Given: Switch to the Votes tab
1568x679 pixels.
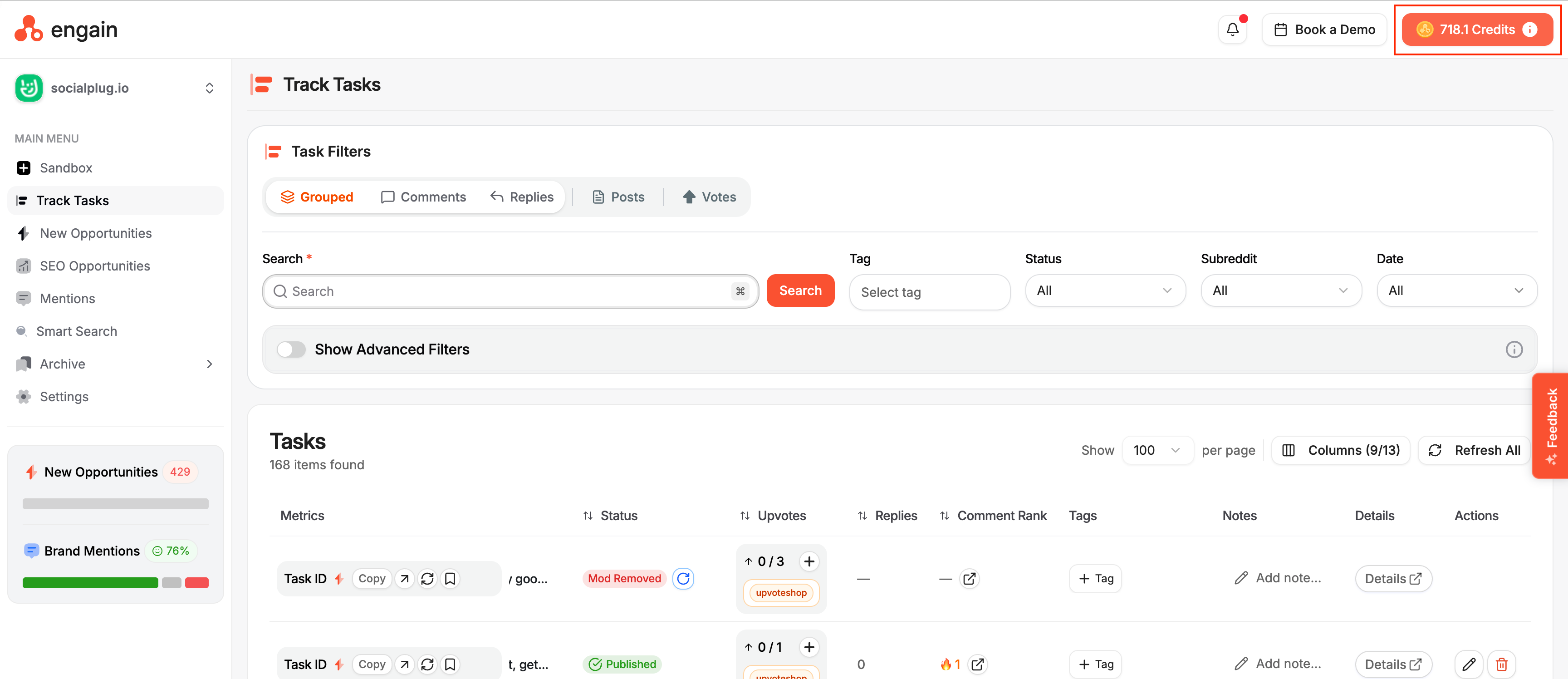Looking at the screenshot, I should pyautogui.click(x=709, y=197).
